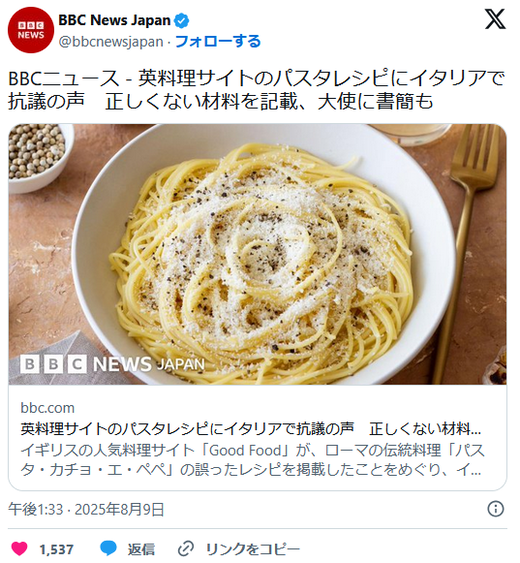Click the BBC News Japan display name
This screenshot has width=520, height=563.
coord(114,20)
